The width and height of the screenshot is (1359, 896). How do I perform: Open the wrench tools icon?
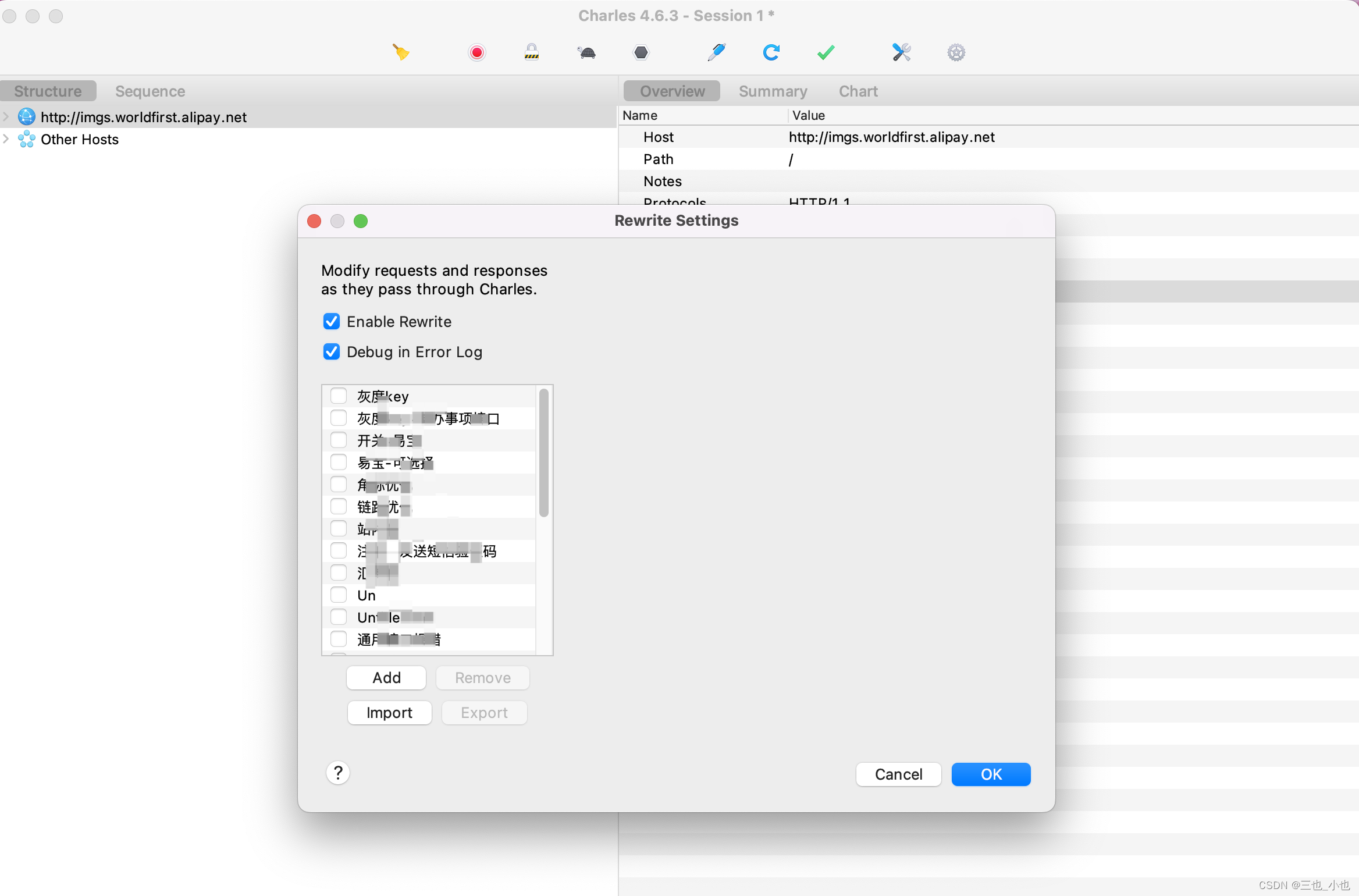point(901,52)
